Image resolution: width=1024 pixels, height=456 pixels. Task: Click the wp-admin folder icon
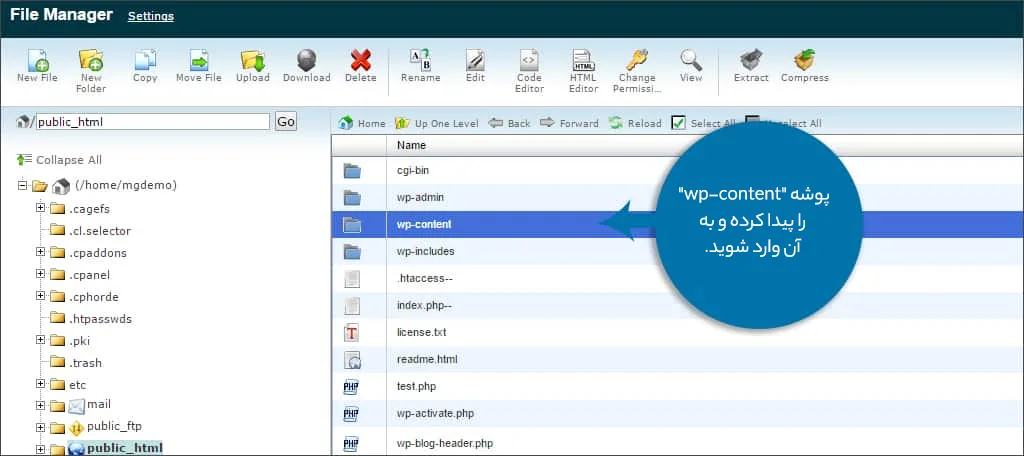coord(352,197)
